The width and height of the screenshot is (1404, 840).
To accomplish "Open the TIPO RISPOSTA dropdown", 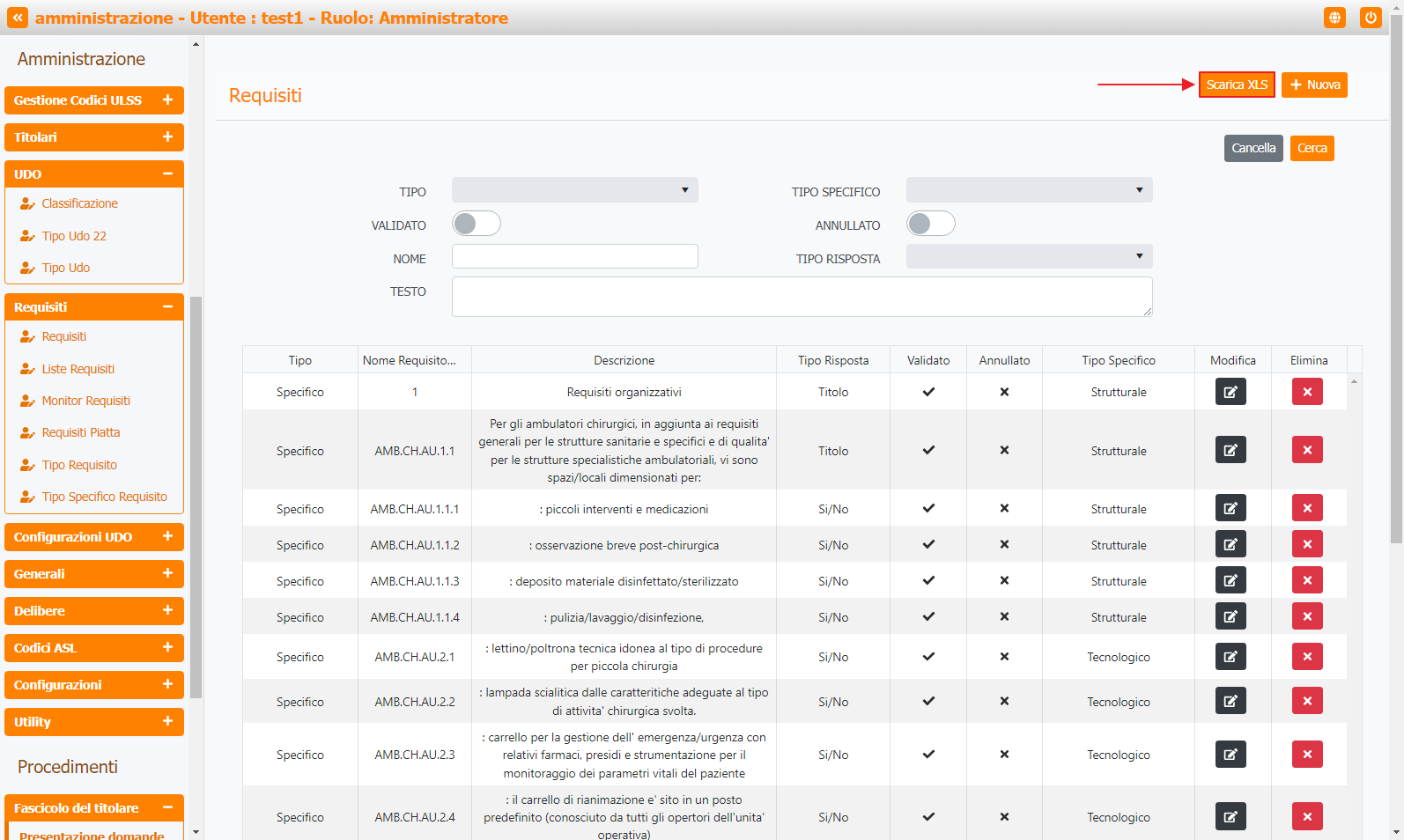I will tap(1029, 257).
